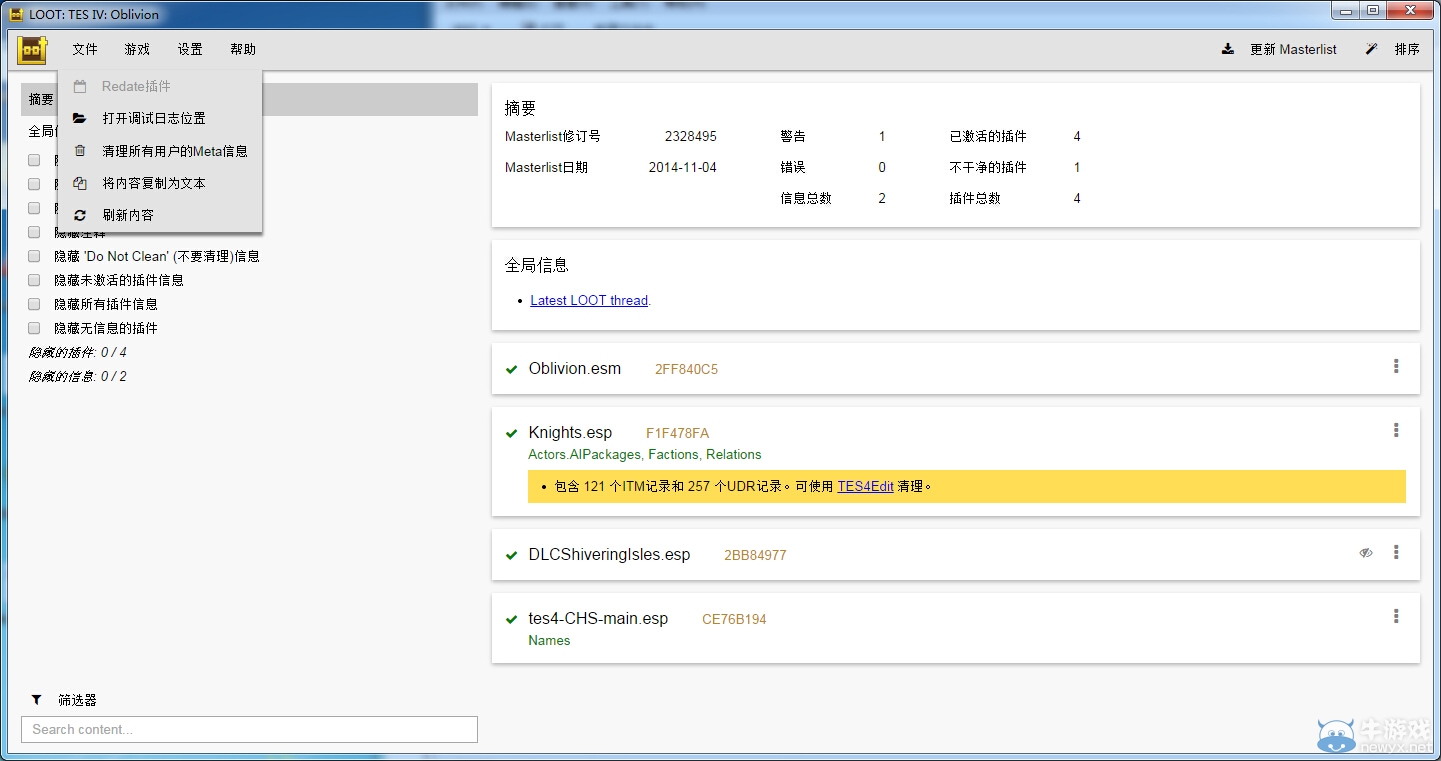The width and height of the screenshot is (1441, 761).
Task: Click Masterlist date 2014-11-04
Action: pyautogui.click(x=683, y=168)
